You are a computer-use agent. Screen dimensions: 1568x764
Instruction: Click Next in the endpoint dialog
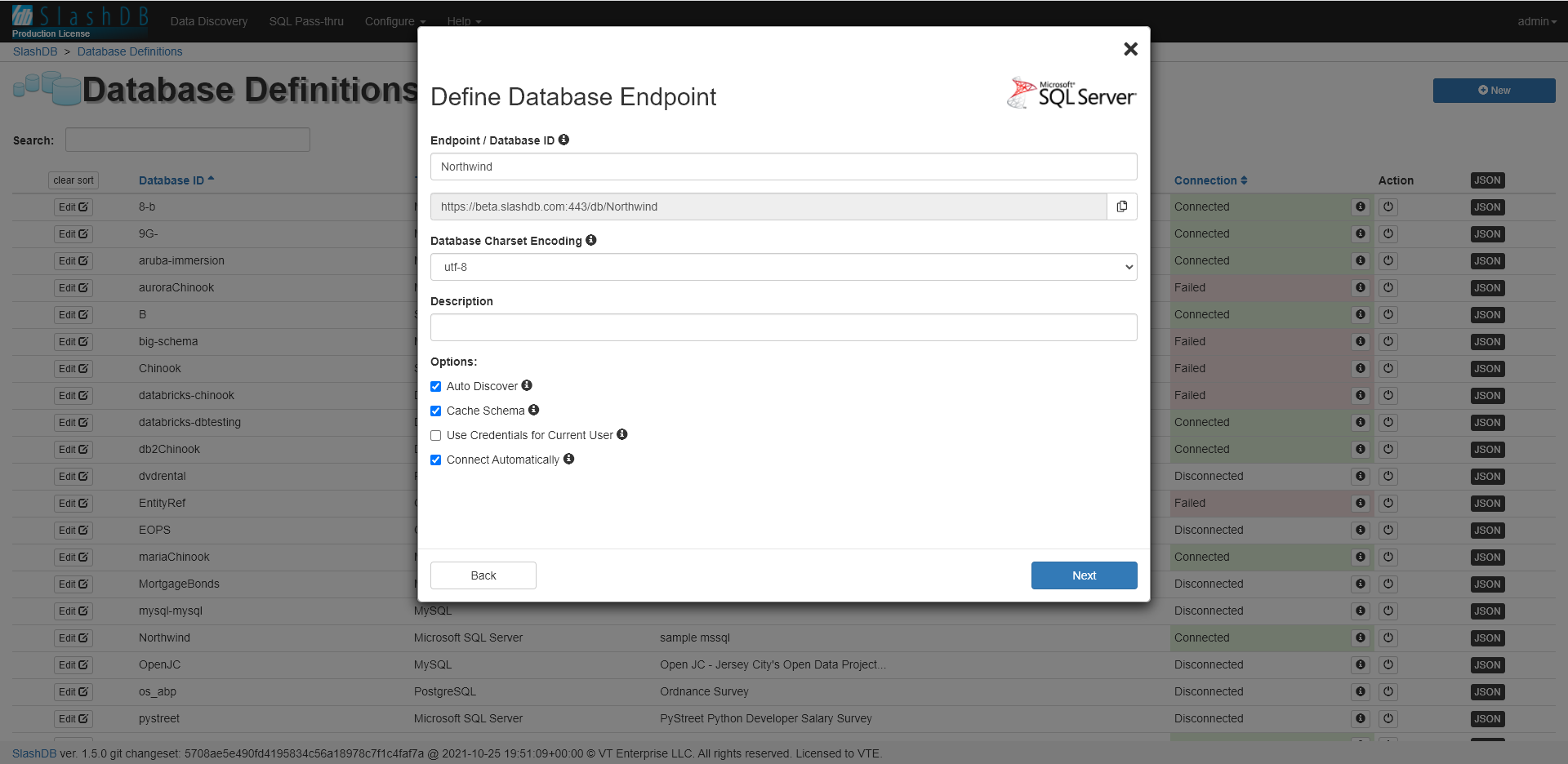1085,575
